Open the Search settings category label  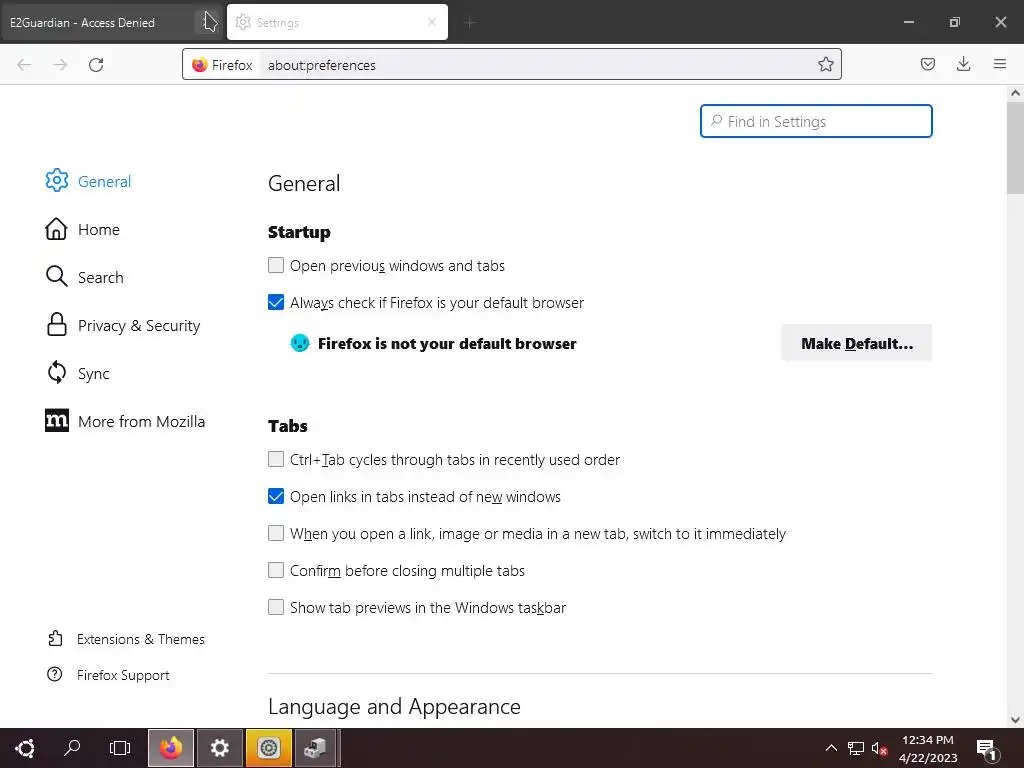[101, 278]
